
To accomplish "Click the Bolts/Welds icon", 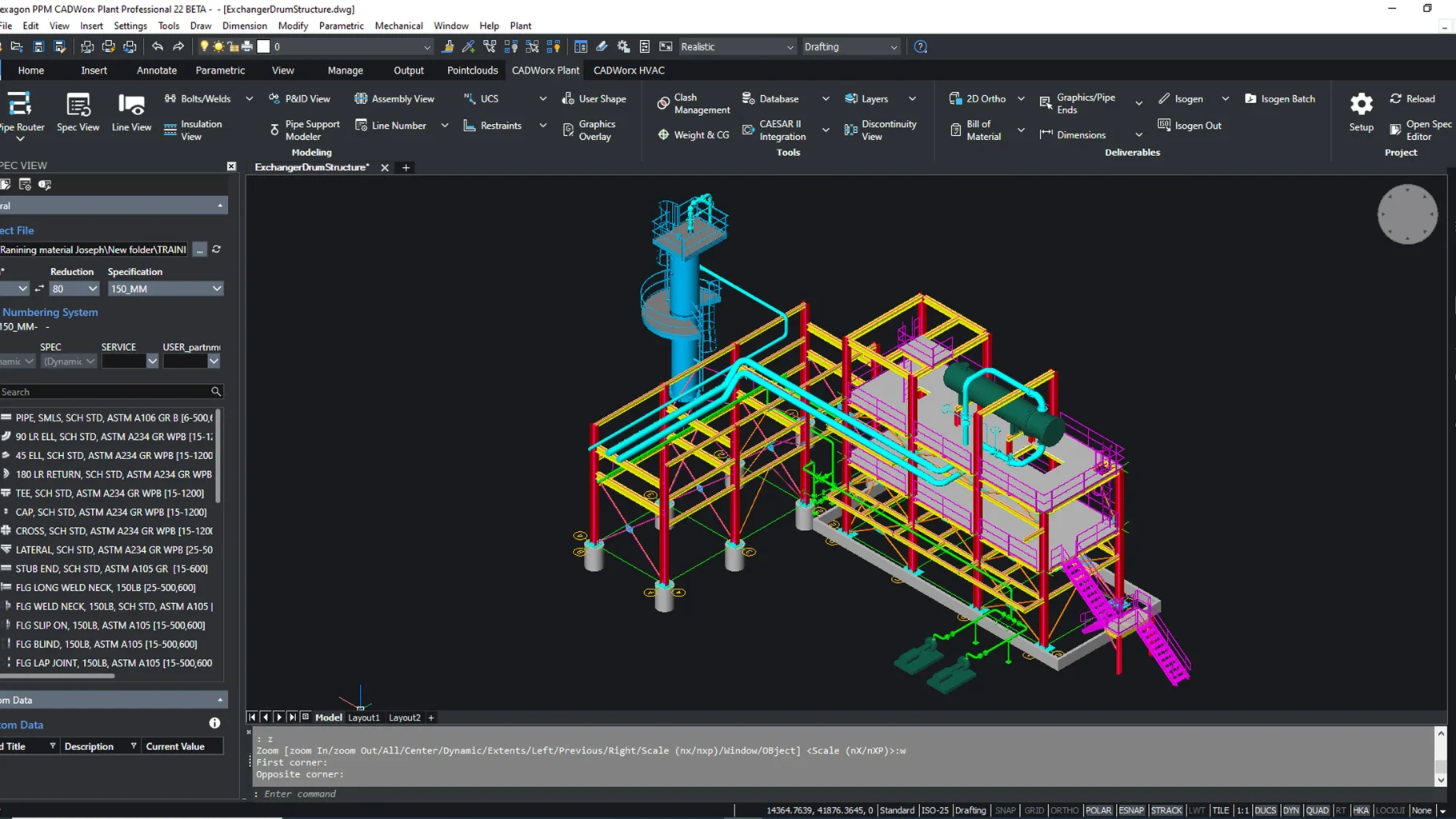I will click(170, 98).
